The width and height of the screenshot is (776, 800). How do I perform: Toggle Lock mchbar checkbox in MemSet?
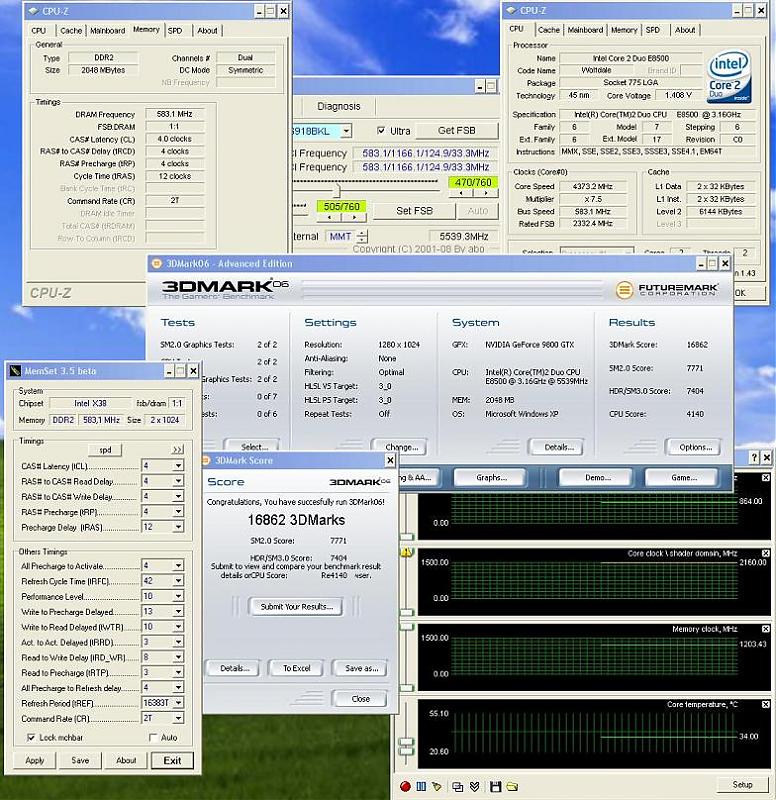[x=31, y=737]
